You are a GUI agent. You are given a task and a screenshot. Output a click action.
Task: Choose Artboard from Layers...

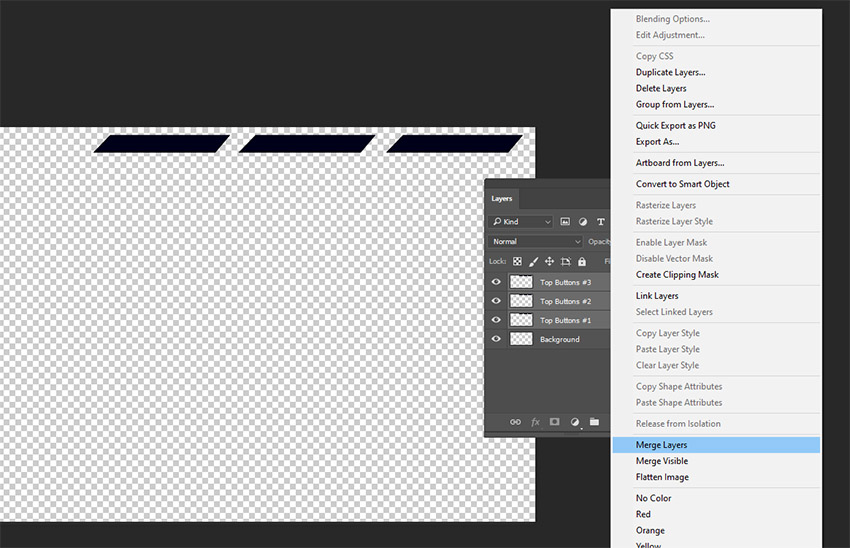(x=680, y=163)
